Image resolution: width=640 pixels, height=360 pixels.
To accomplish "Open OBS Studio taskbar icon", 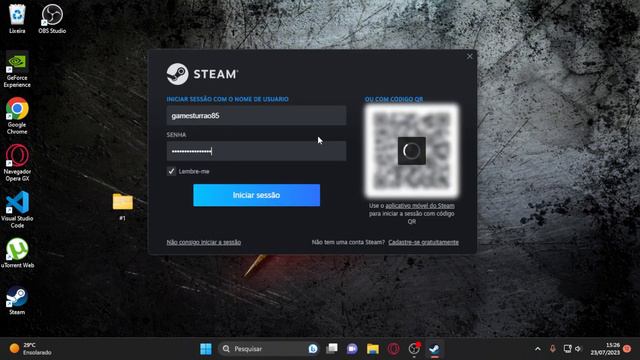I will pos(414,349).
